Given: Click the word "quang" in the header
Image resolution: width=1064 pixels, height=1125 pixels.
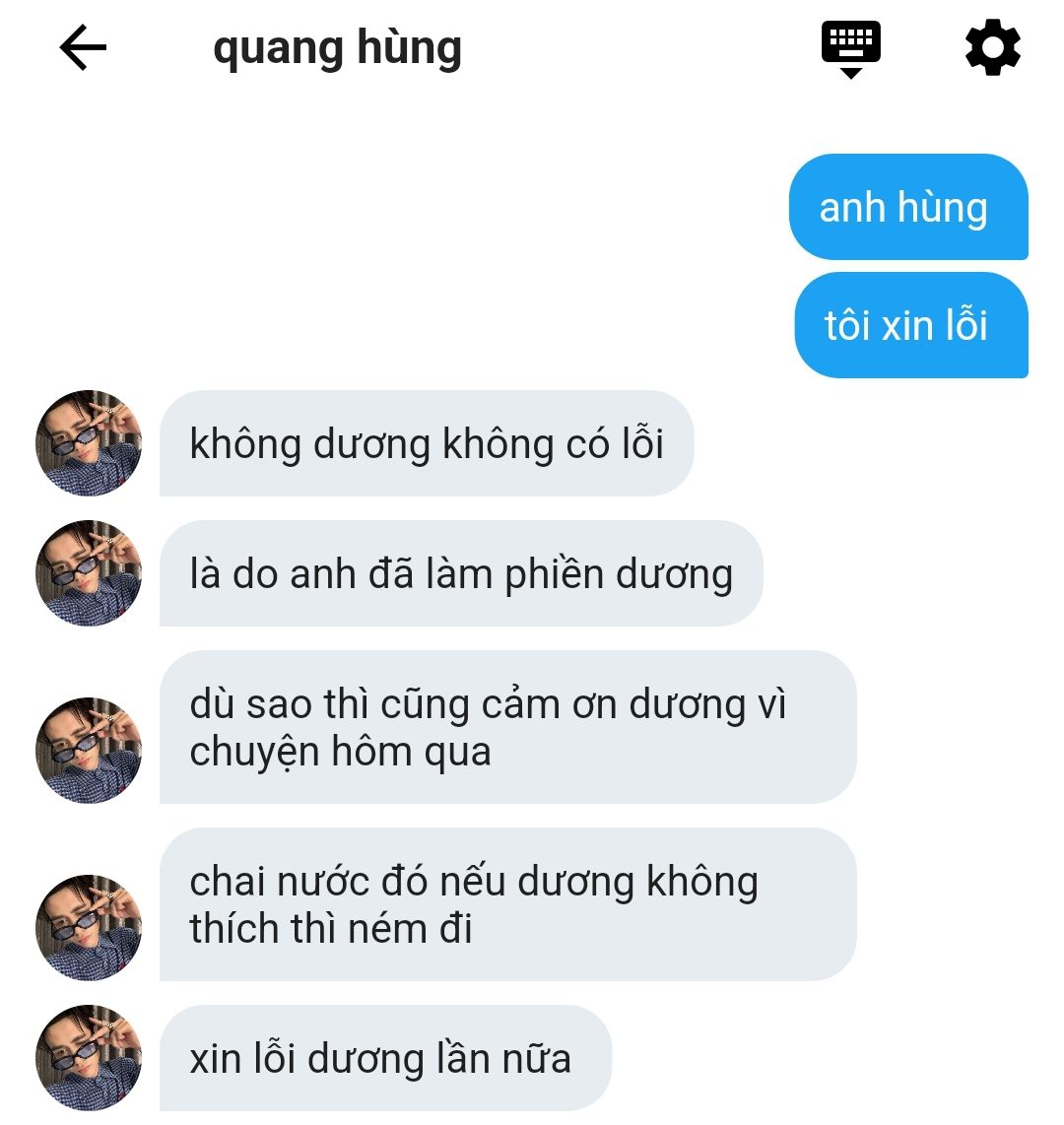Looking at the screenshot, I should pos(279,51).
